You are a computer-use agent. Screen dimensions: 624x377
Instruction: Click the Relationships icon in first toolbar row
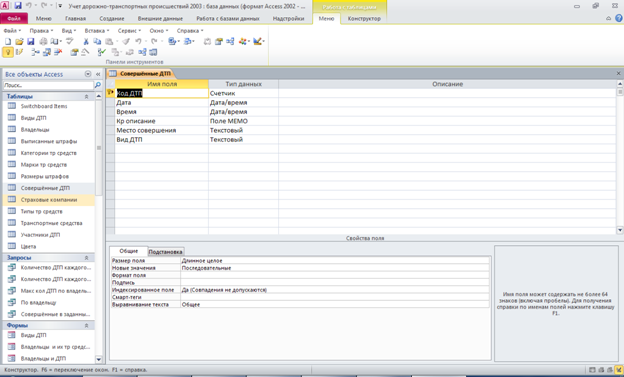click(230, 41)
